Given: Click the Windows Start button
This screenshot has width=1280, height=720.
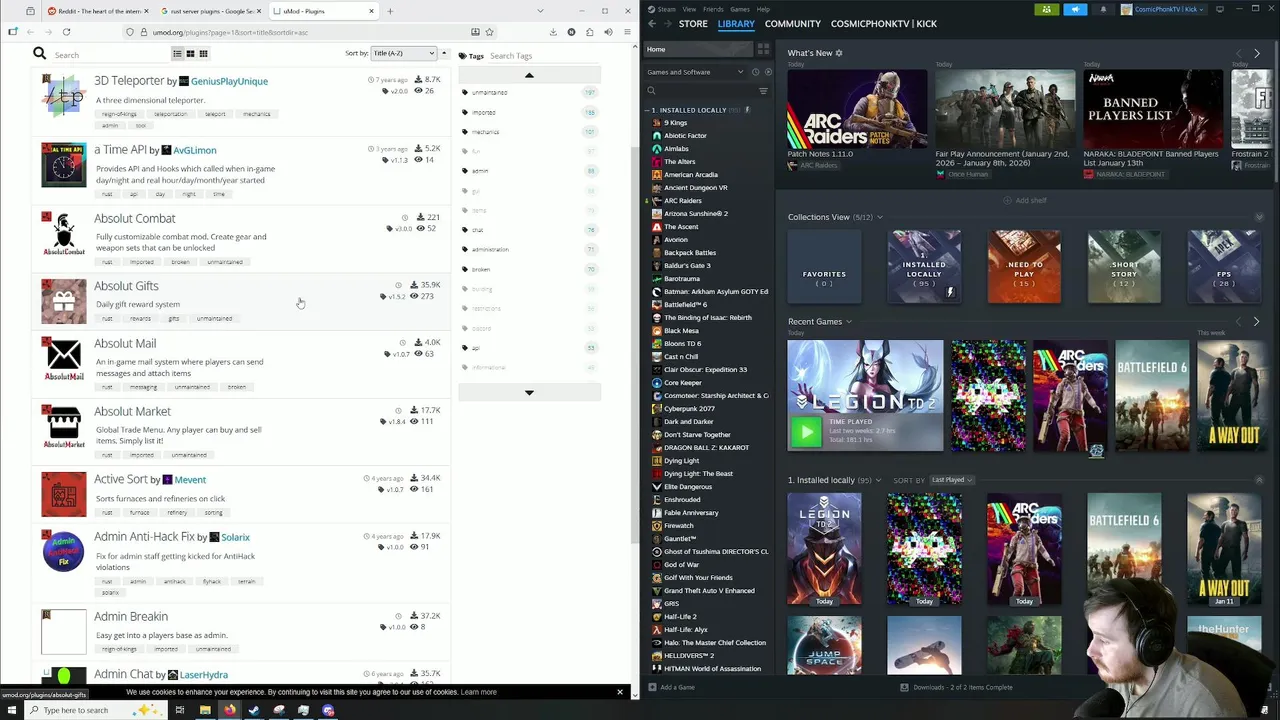Looking at the screenshot, I should 11,710.
